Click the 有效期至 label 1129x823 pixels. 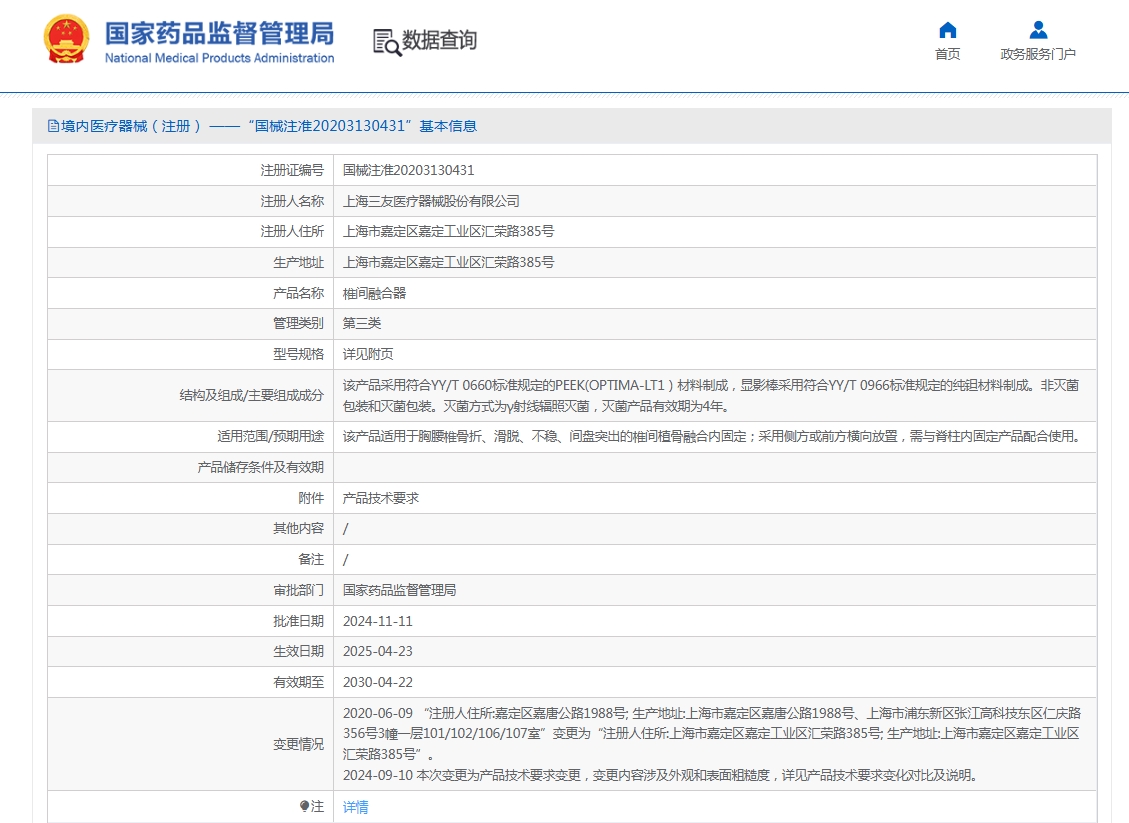[299, 683]
